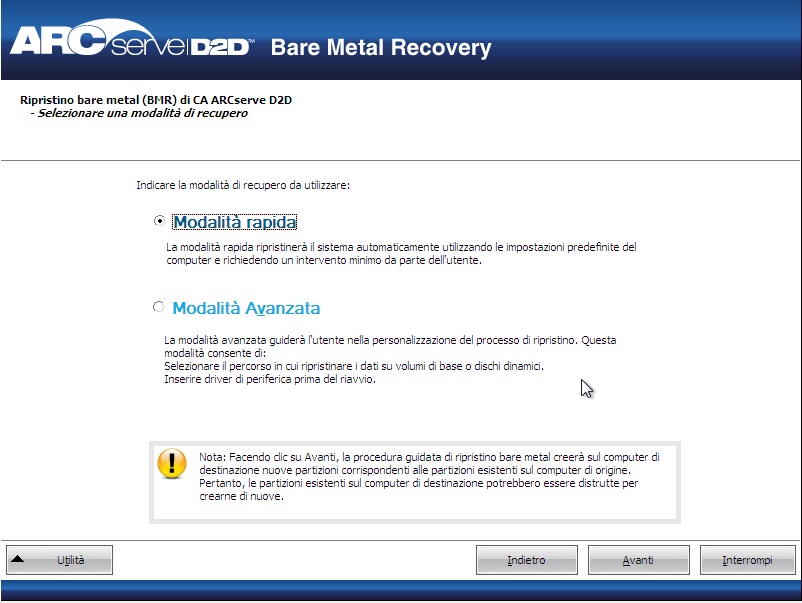Image resolution: width=802 pixels, height=603 pixels.
Task: Select the Modalità rapida radio button
Action: 159,221
